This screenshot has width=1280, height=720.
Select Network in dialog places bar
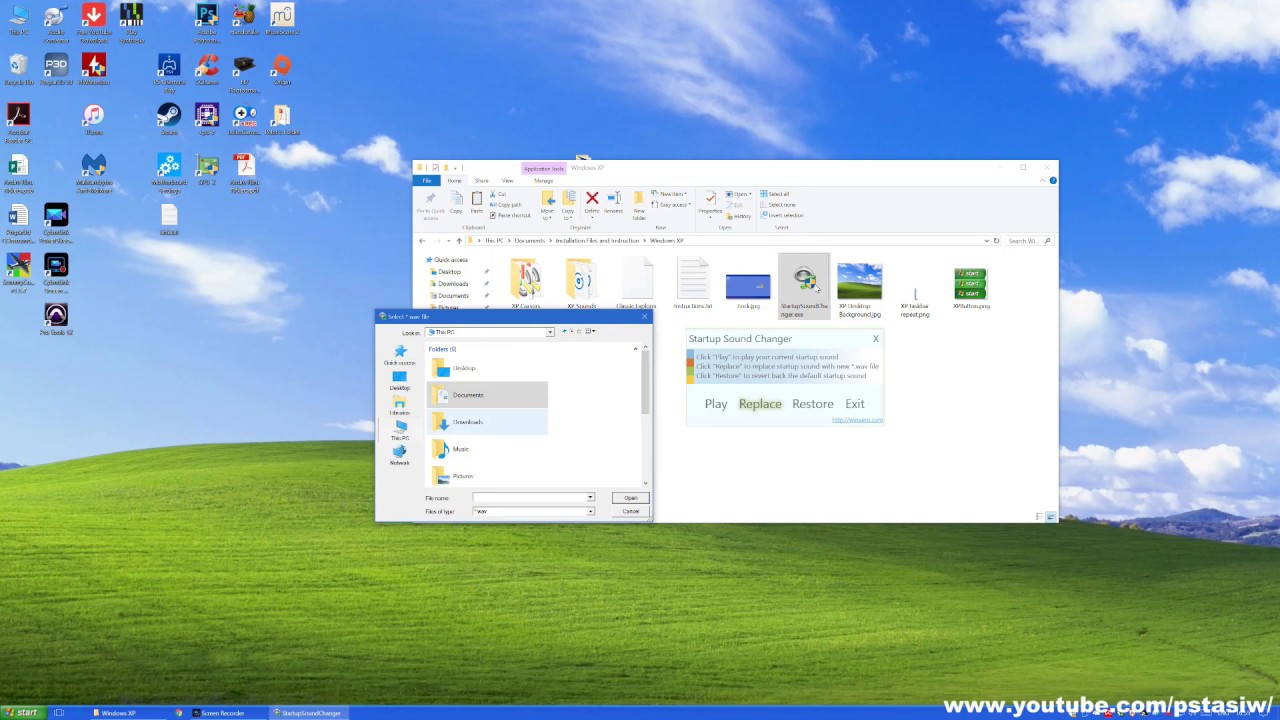tap(400, 456)
